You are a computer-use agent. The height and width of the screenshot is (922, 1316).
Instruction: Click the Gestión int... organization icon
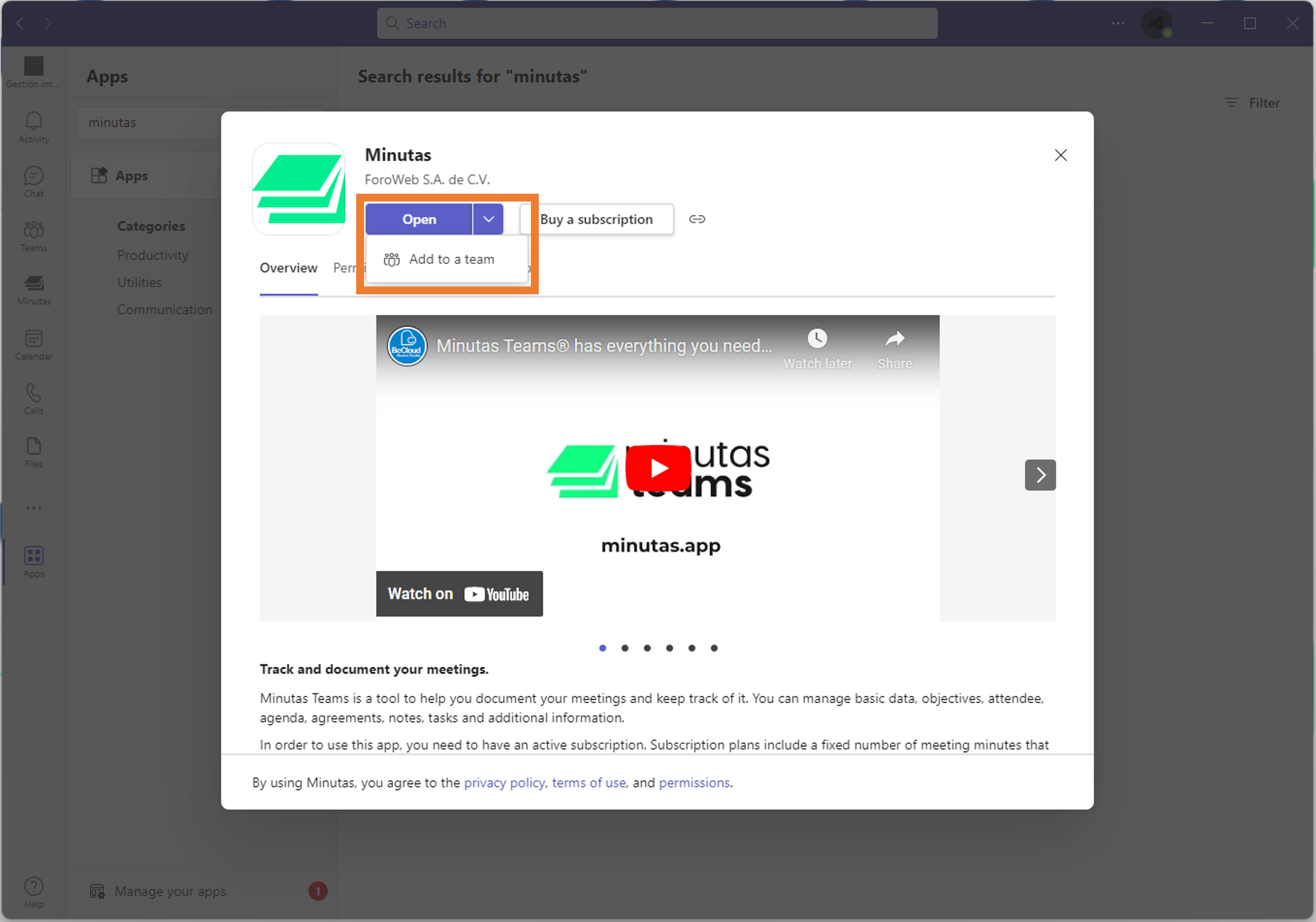33,72
